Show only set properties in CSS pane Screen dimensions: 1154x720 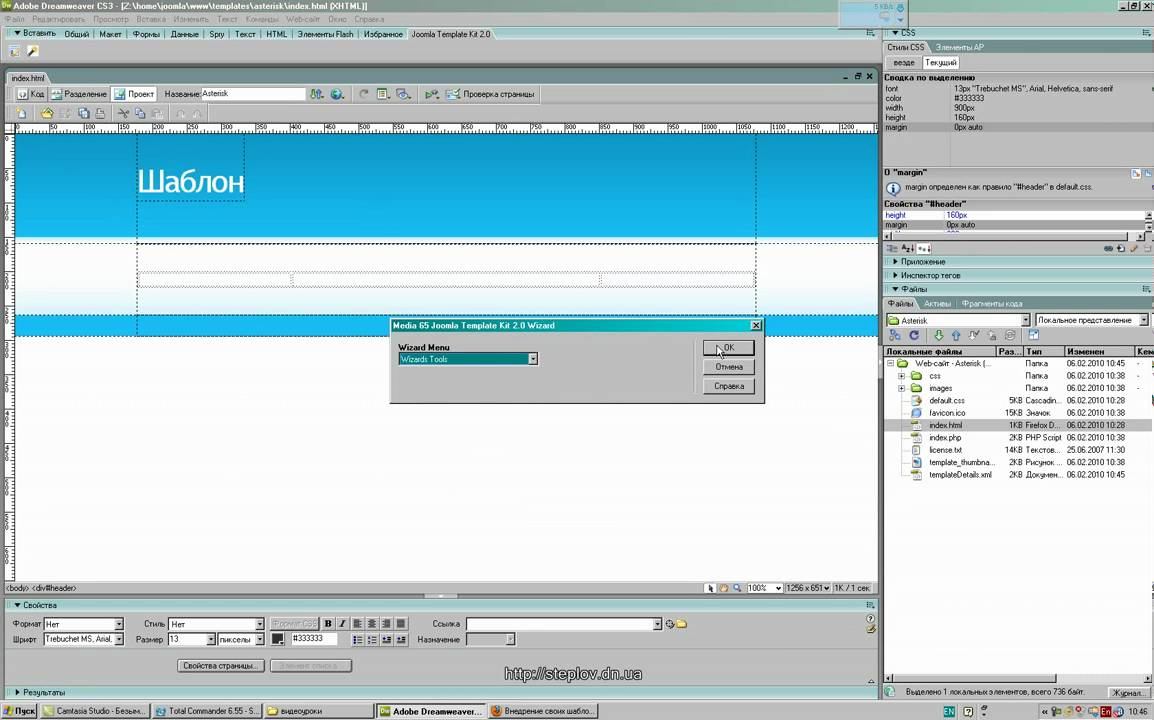[x=924, y=249]
